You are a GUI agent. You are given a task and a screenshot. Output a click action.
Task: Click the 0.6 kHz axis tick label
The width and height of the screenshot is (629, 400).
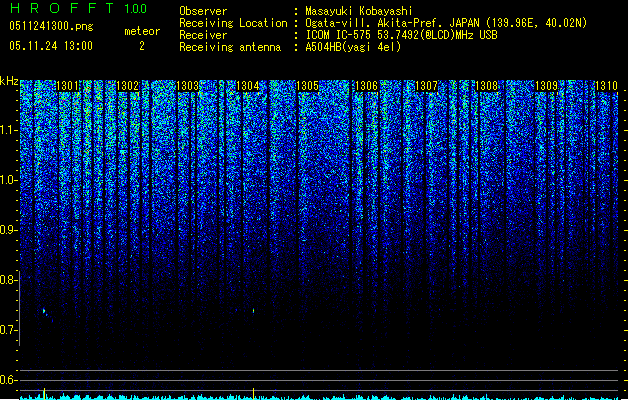(9, 380)
